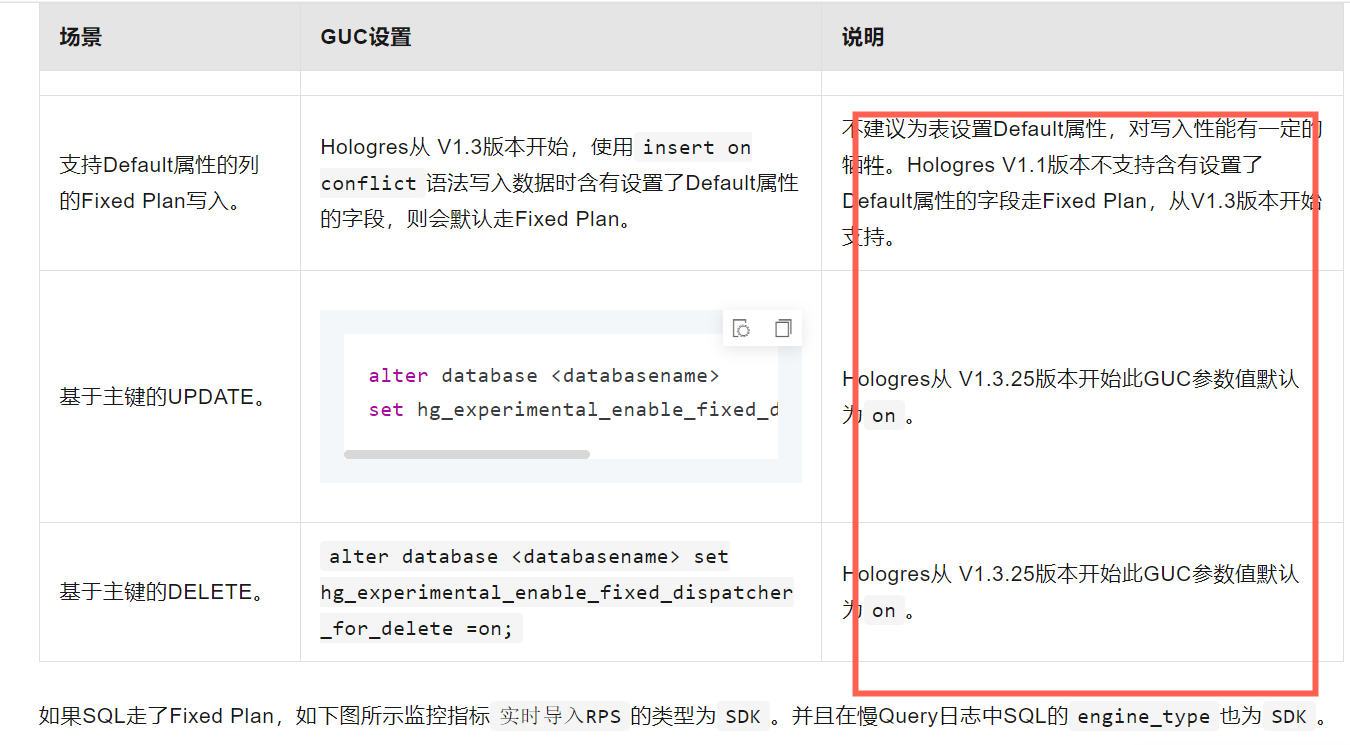Click the 'on' code tag in the UPDATE row
The image size is (1350, 745).
pyautogui.click(x=883, y=415)
